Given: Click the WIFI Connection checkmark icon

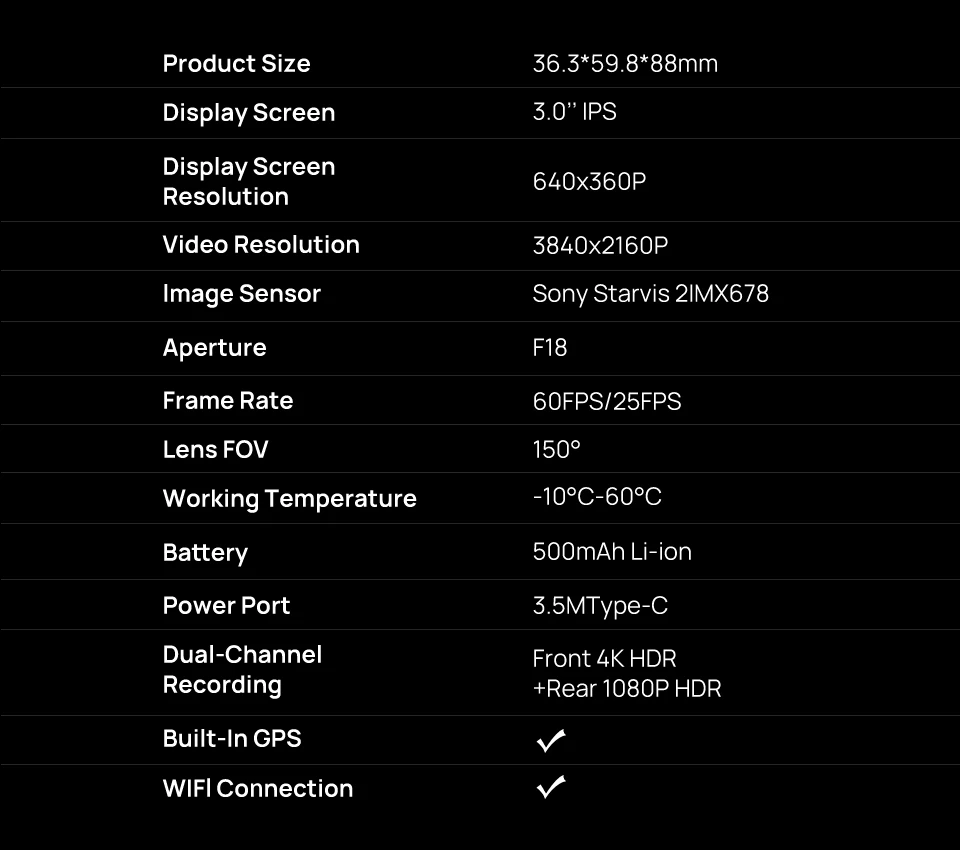Looking at the screenshot, I should click(x=551, y=787).
